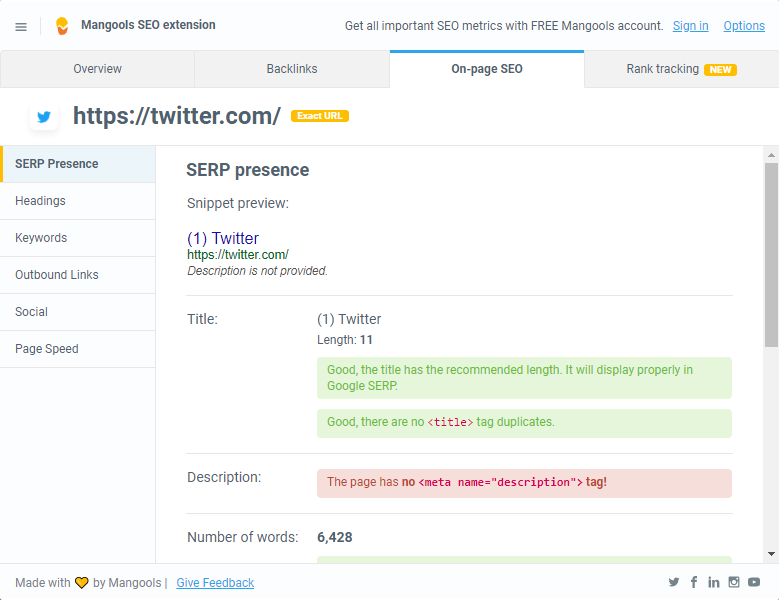Click the https://twitter.com/ page heading
This screenshot has width=779, height=600.
[177, 116]
